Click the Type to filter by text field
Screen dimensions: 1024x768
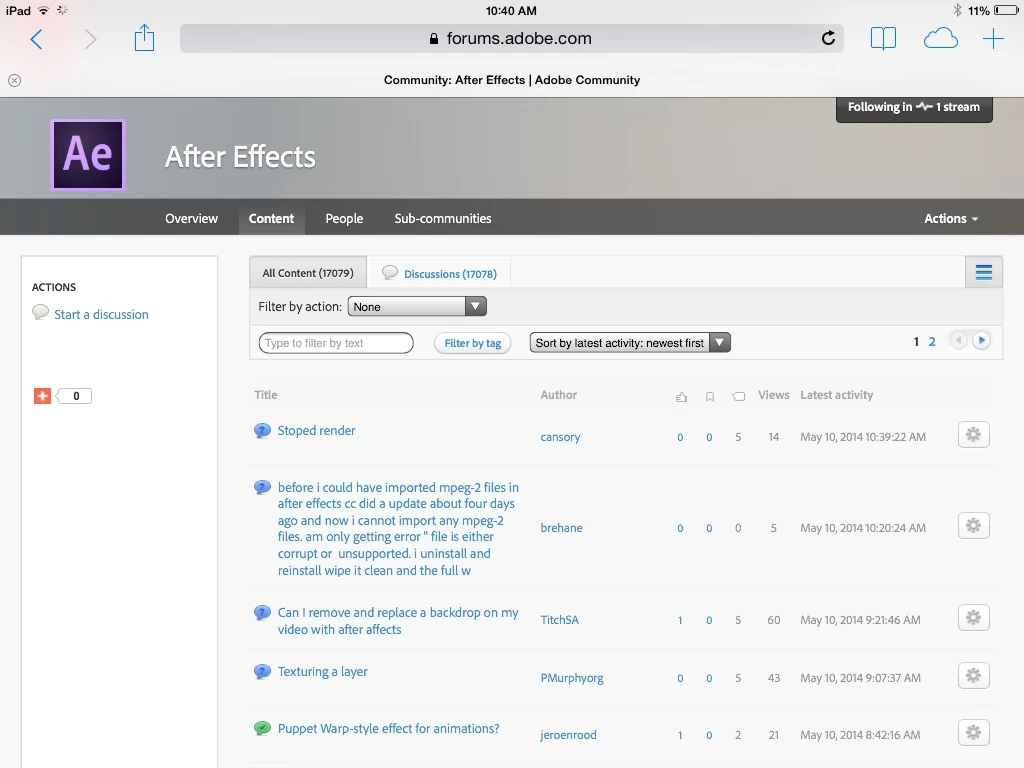click(x=336, y=343)
